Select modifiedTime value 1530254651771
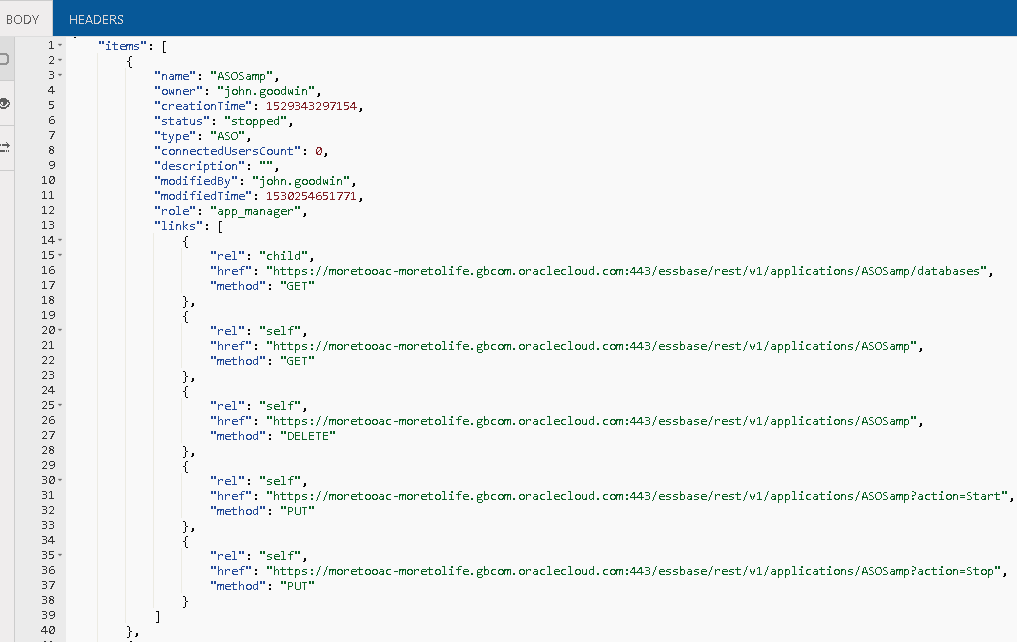 tap(311, 196)
